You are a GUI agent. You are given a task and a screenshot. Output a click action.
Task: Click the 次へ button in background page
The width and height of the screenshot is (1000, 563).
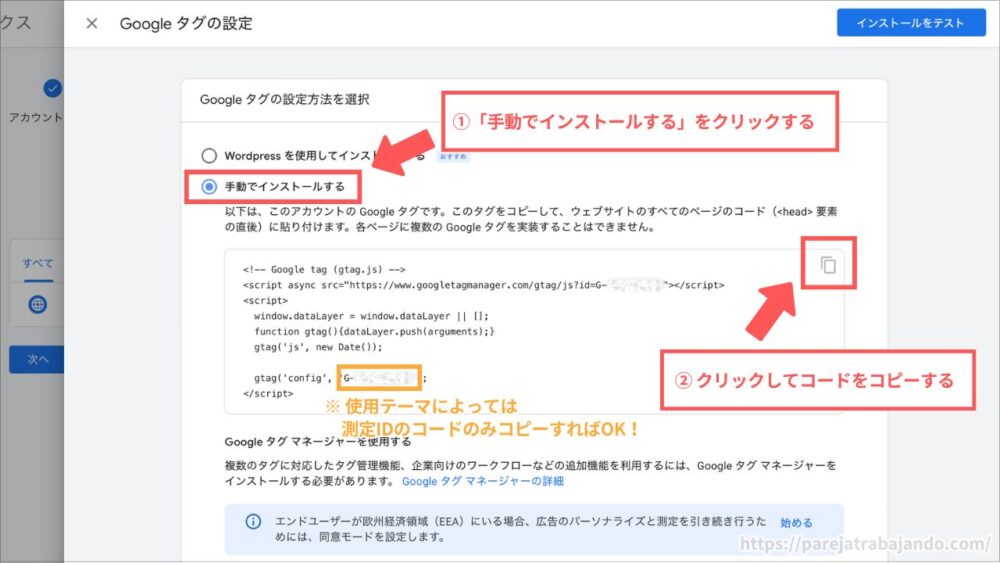tap(36, 360)
